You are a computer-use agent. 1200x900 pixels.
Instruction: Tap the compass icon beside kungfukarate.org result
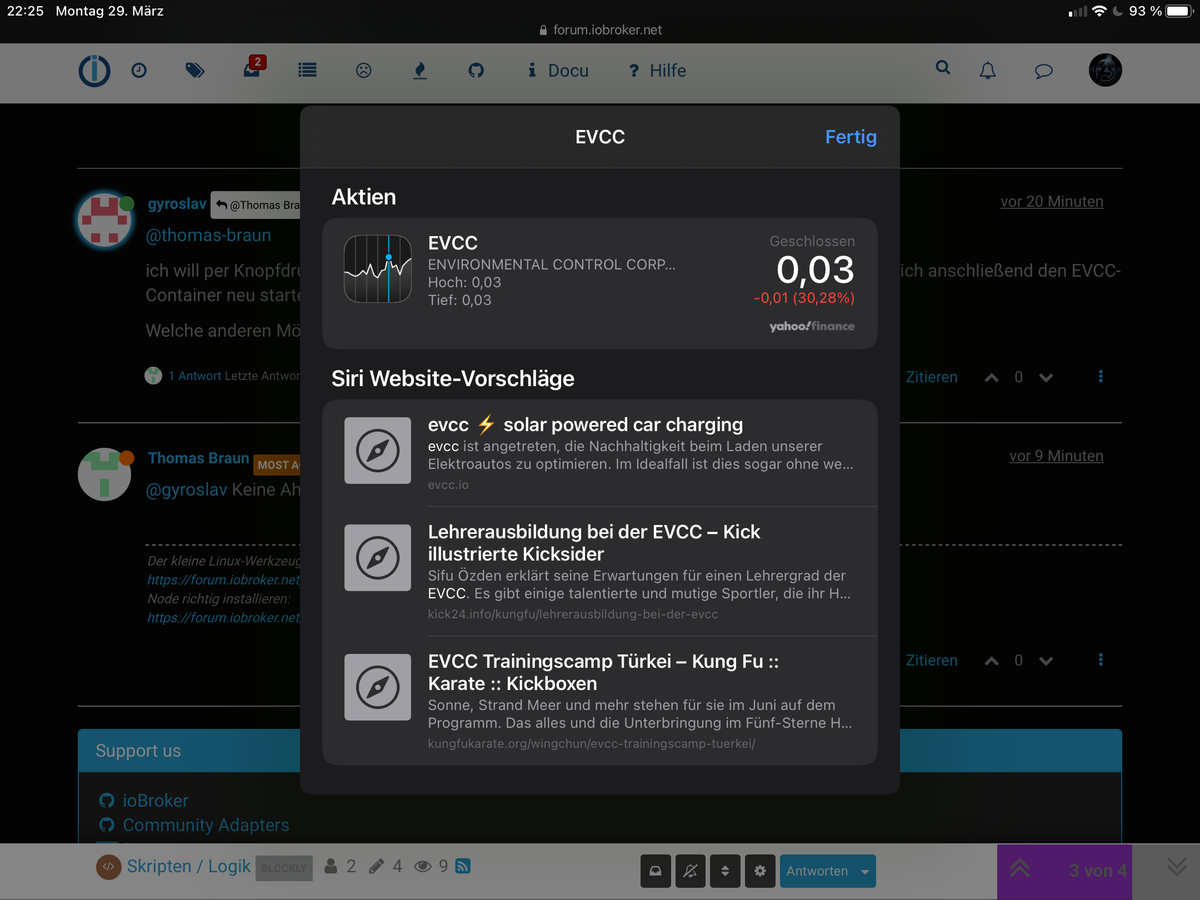coord(378,687)
